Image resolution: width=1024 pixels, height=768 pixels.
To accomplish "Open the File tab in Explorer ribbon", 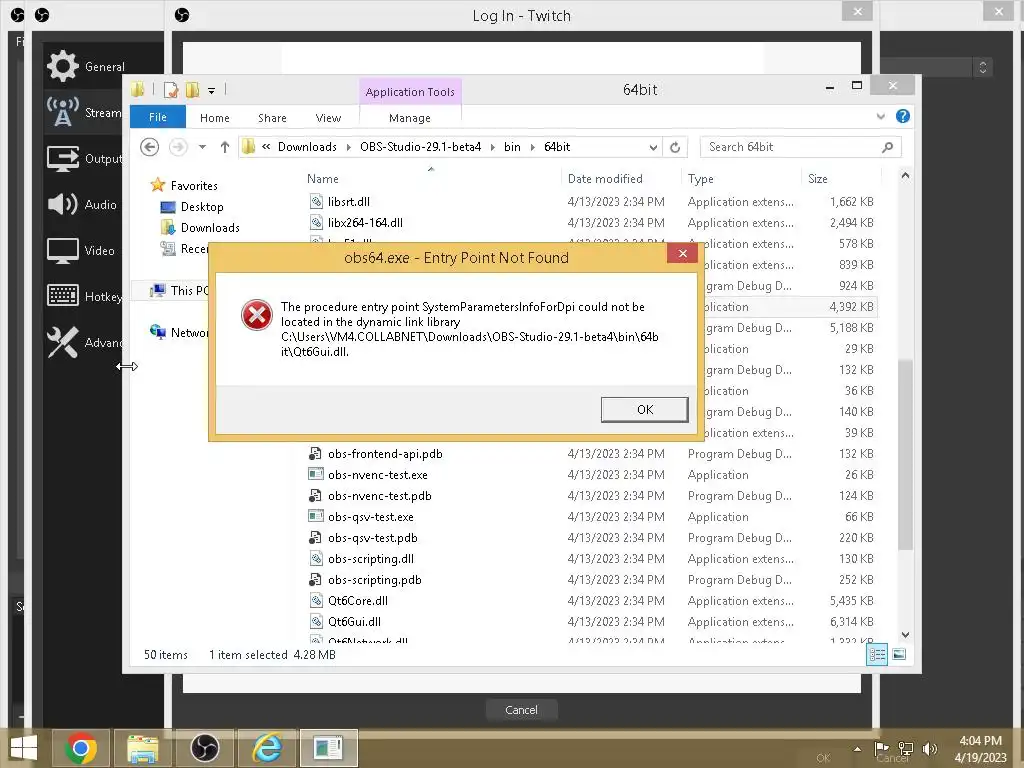I will click(157, 117).
